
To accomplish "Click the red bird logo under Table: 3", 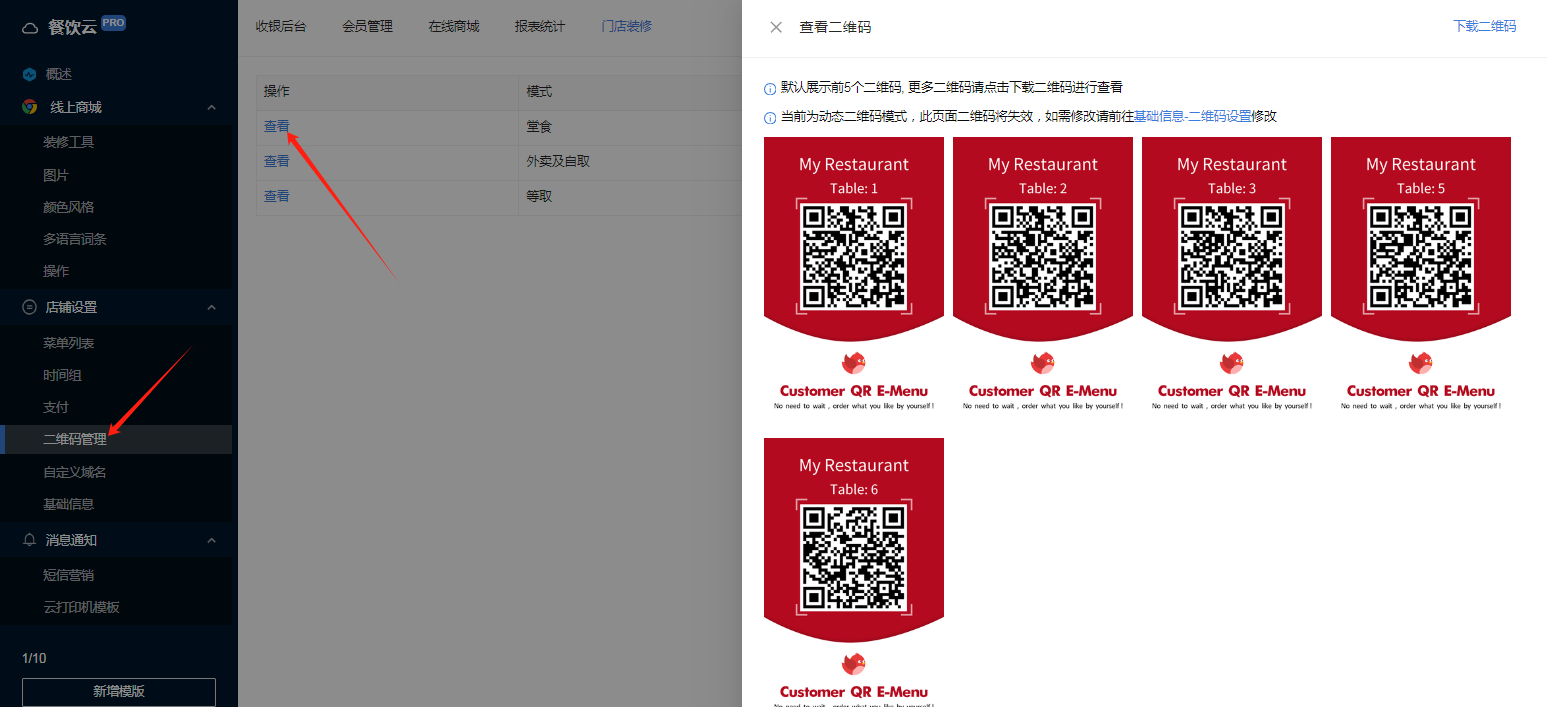I will click(x=1231, y=363).
